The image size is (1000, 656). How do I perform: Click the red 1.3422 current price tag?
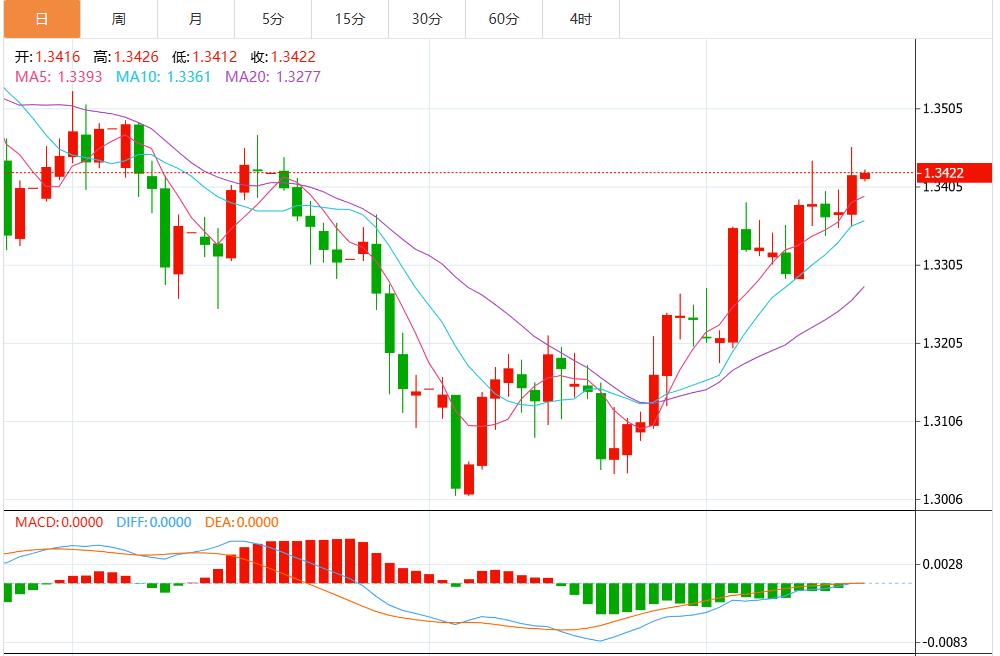957,173
